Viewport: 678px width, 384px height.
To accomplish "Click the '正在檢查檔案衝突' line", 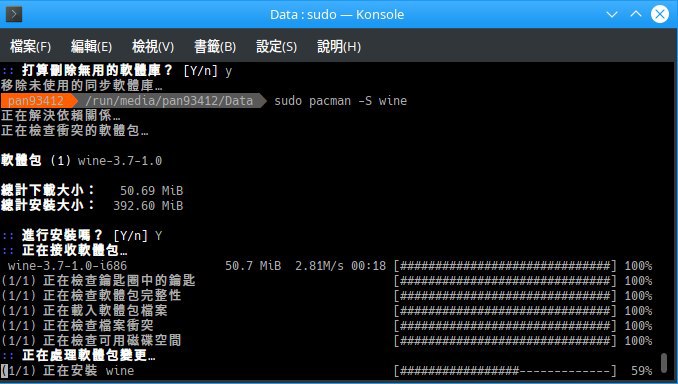I will click(x=77, y=325).
